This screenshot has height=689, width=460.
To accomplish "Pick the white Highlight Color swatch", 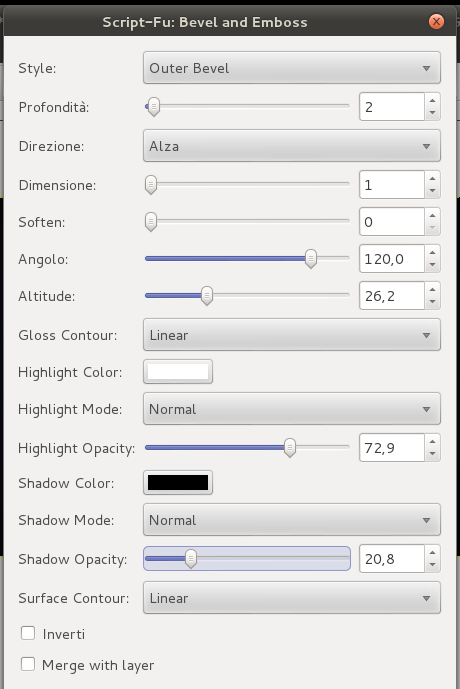I will [x=178, y=372].
